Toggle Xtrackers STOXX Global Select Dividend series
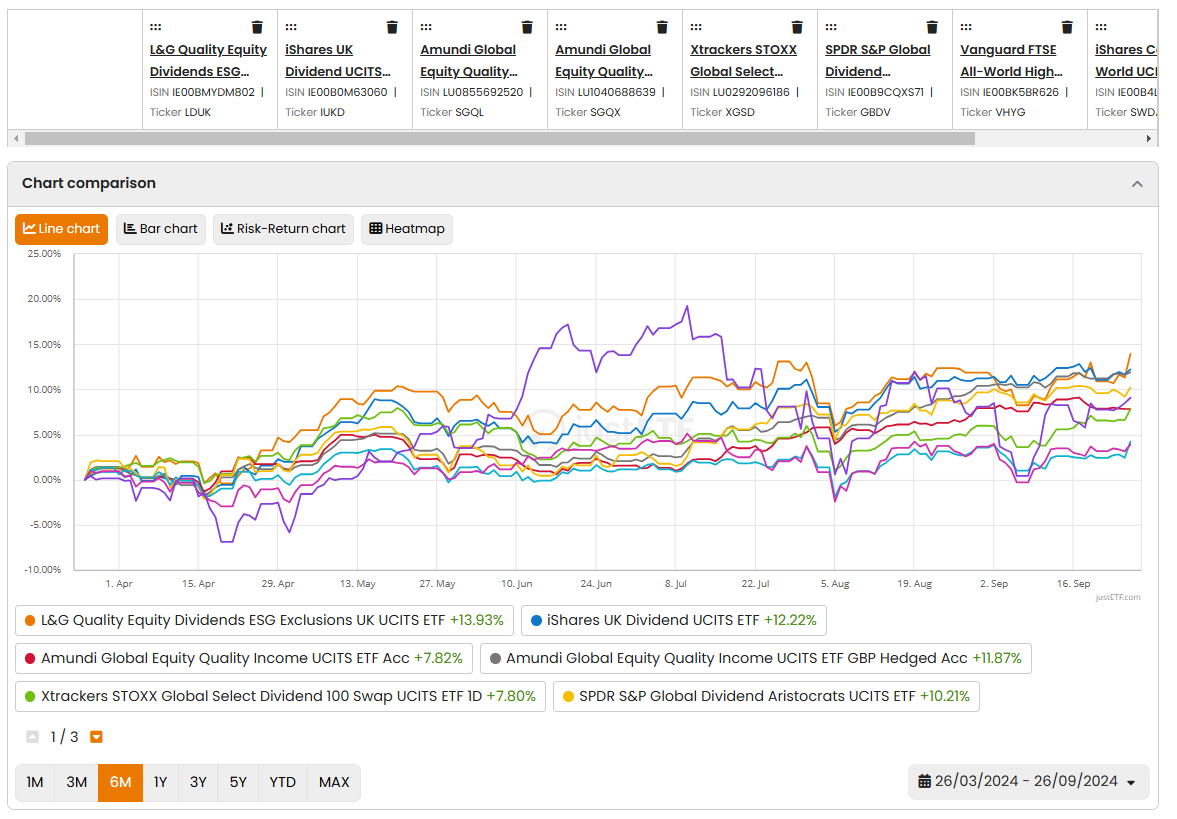1177x819 pixels. tap(280, 697)
